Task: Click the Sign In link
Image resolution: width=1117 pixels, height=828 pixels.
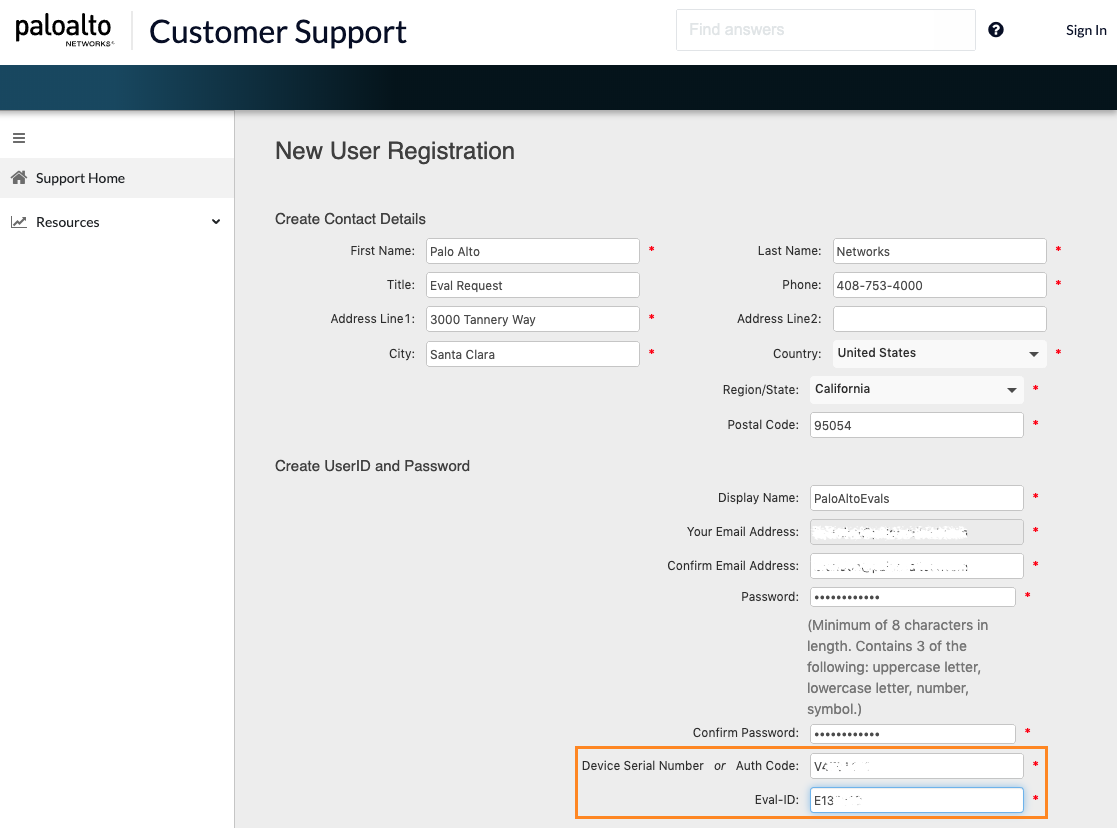Action: click(x=1086, y=30)
